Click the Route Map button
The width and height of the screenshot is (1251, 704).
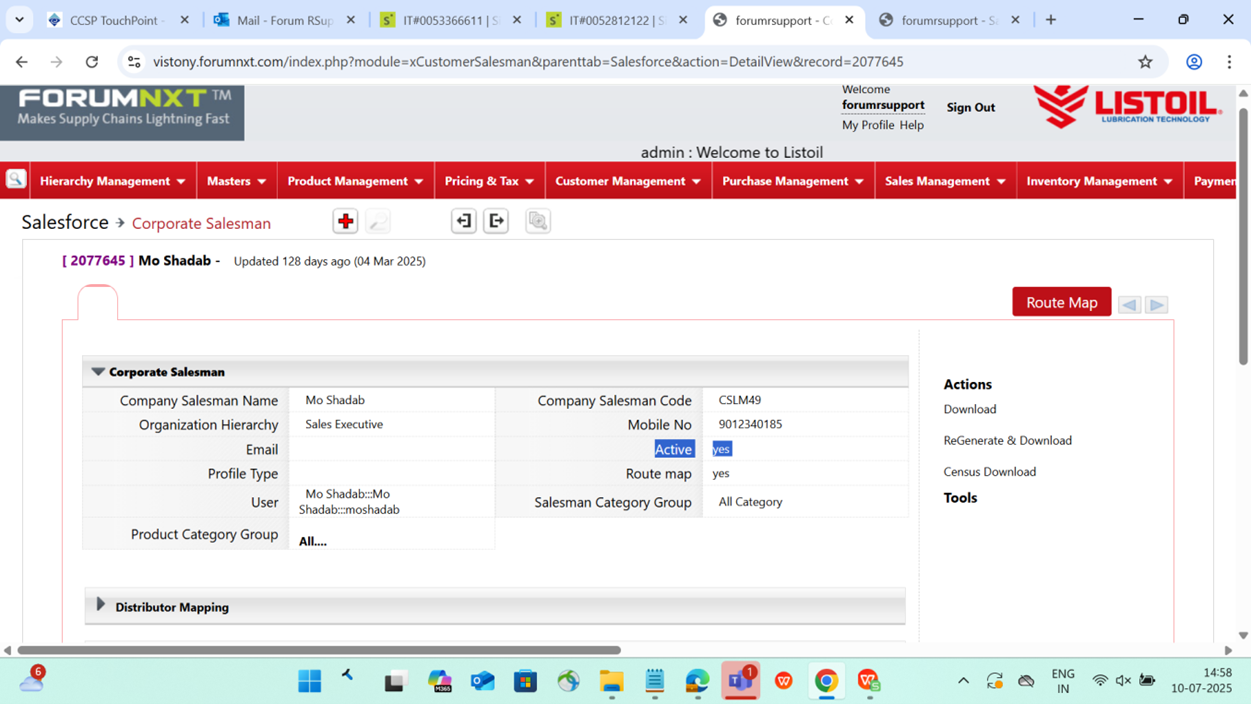point(1061,302)
